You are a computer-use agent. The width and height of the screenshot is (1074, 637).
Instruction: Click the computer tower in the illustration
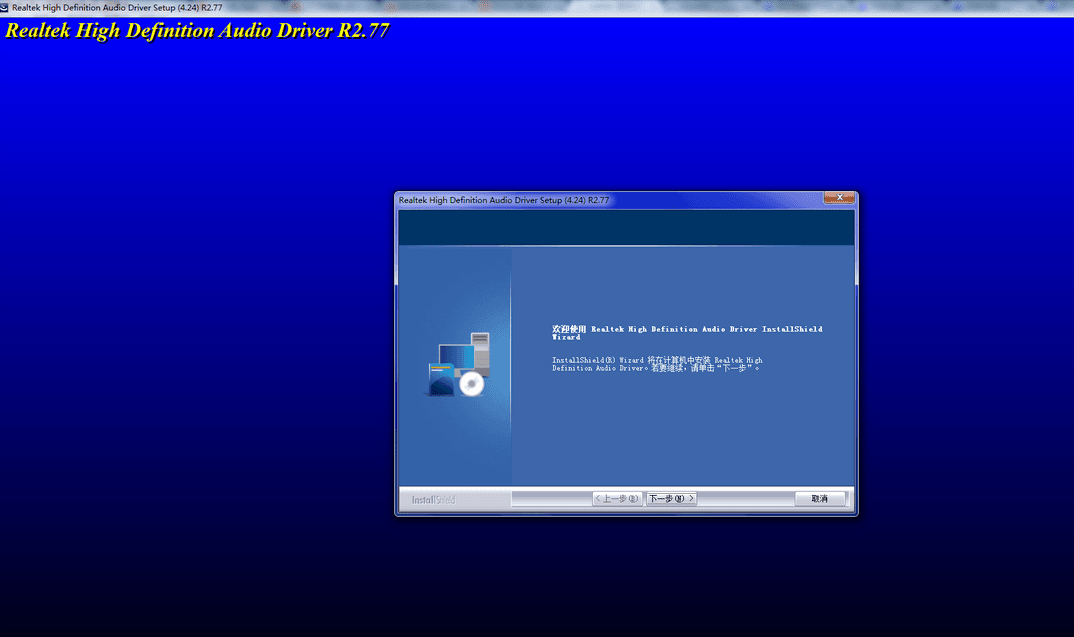point(480,350)
